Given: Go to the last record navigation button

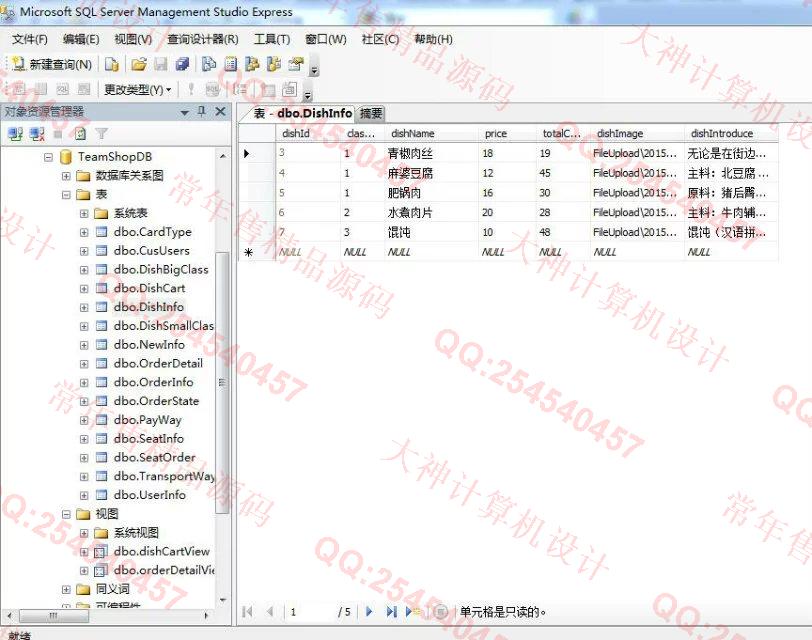Looking at the screenshot, I should pyautogui.click(x=391, y=612).
